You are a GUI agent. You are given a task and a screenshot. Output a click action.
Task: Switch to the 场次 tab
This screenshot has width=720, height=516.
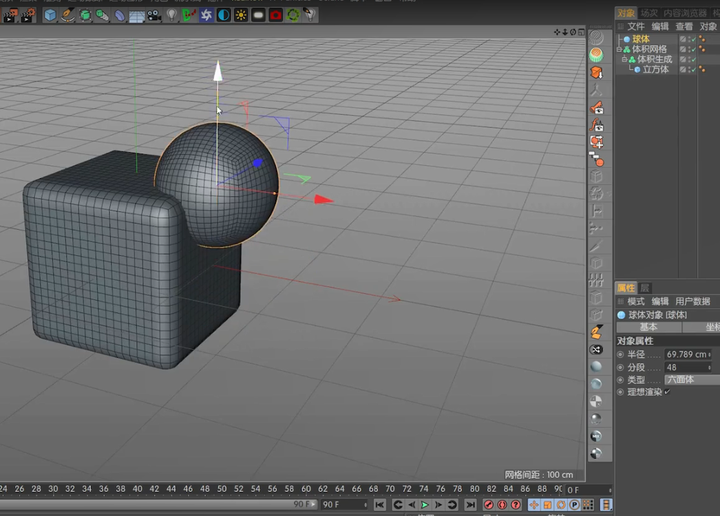pos(649,13)
